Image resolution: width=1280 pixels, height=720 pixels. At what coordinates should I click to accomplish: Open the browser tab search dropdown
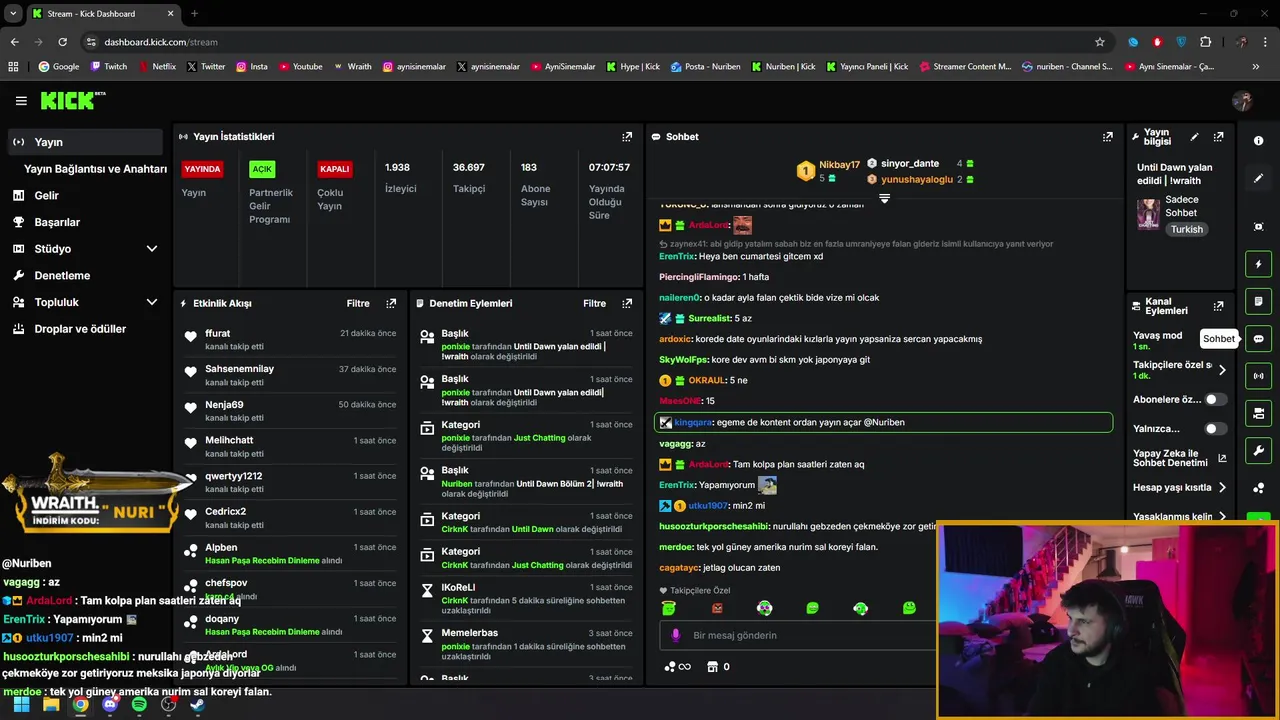coord(13,14)
